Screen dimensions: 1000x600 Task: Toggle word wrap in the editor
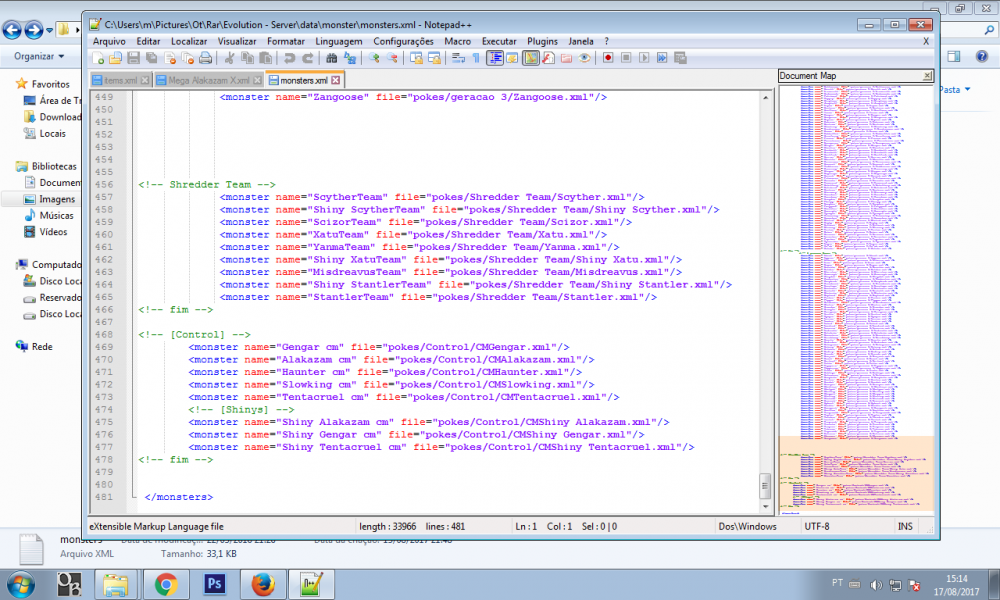click(458, 58)
